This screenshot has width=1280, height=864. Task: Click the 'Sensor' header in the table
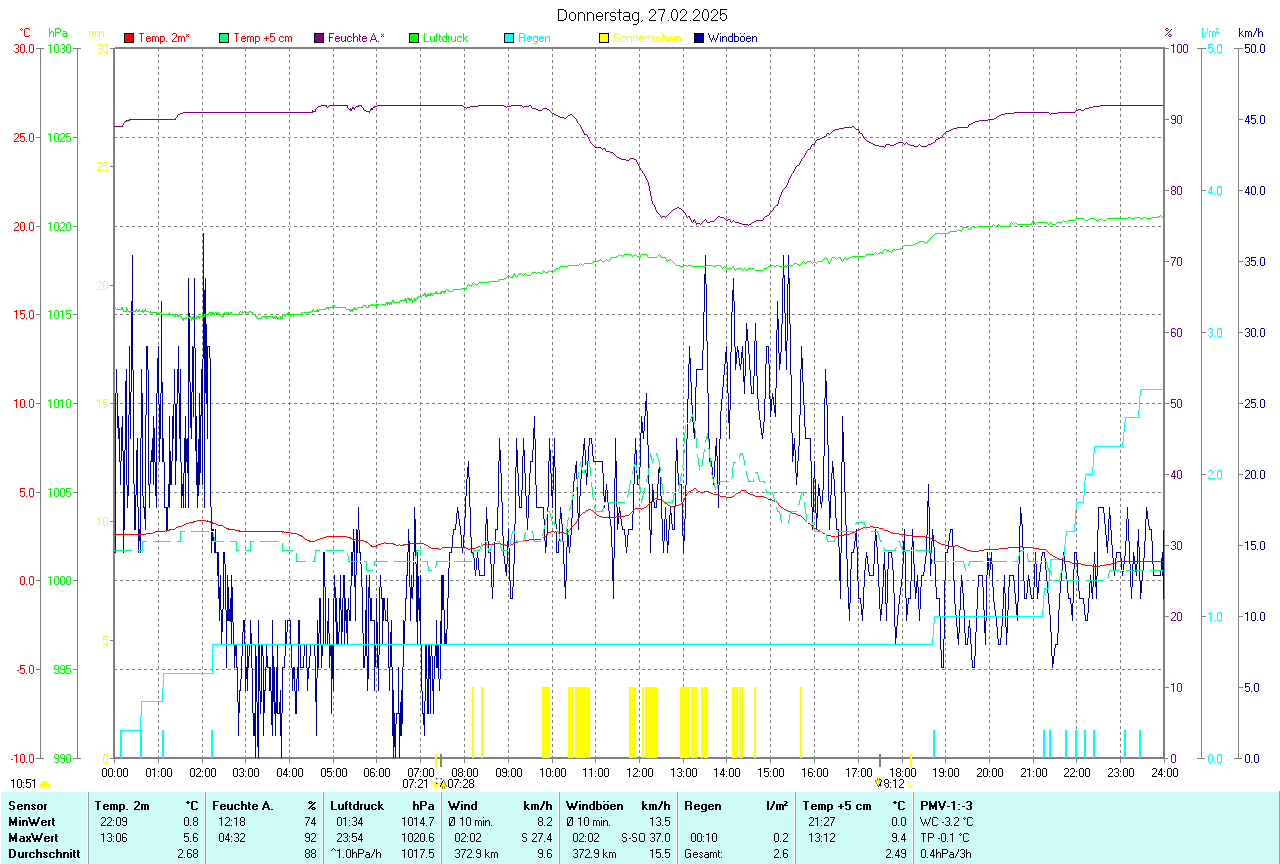click(x=26, y=805)
